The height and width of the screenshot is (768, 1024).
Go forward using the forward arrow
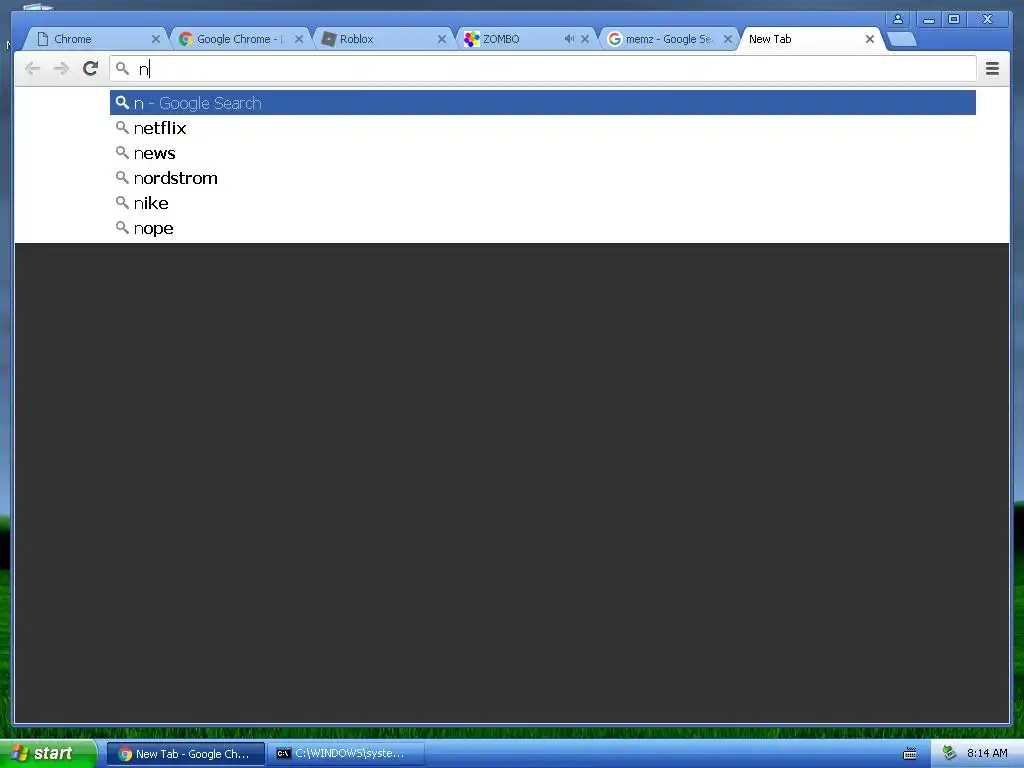(x=61, y=68)
